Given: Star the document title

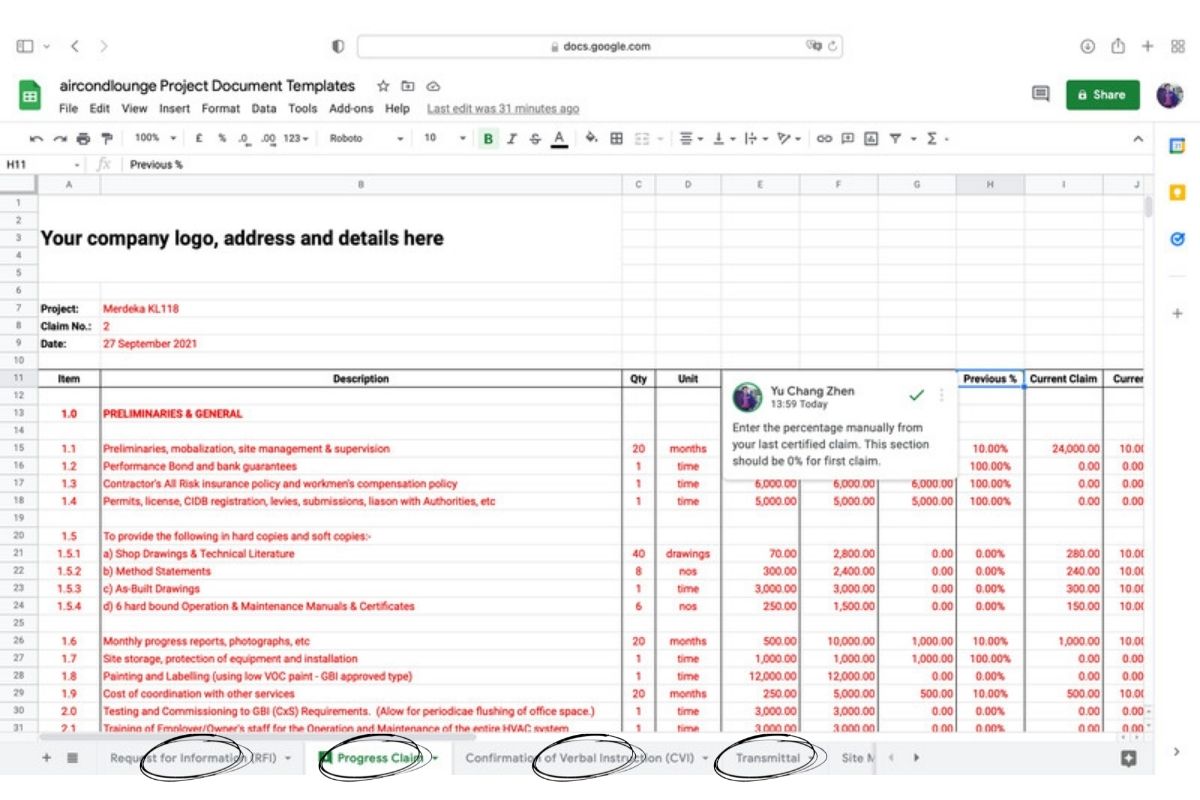Looking at the screenshot, I should pos(383,87).
